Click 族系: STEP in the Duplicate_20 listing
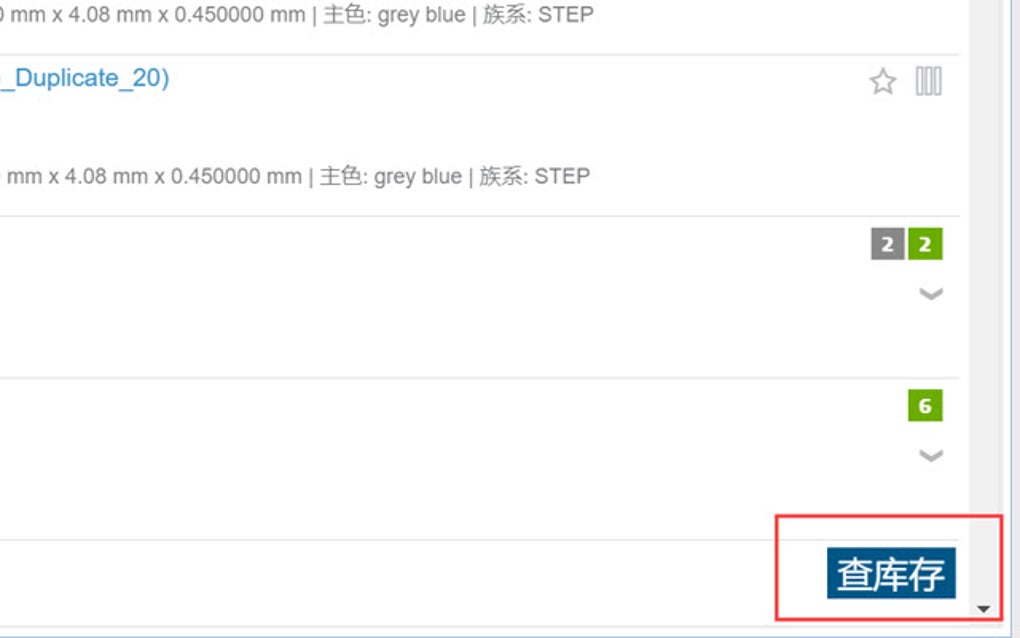The height and width of the screenshot is (638, 1020). (x=535, y=176)
